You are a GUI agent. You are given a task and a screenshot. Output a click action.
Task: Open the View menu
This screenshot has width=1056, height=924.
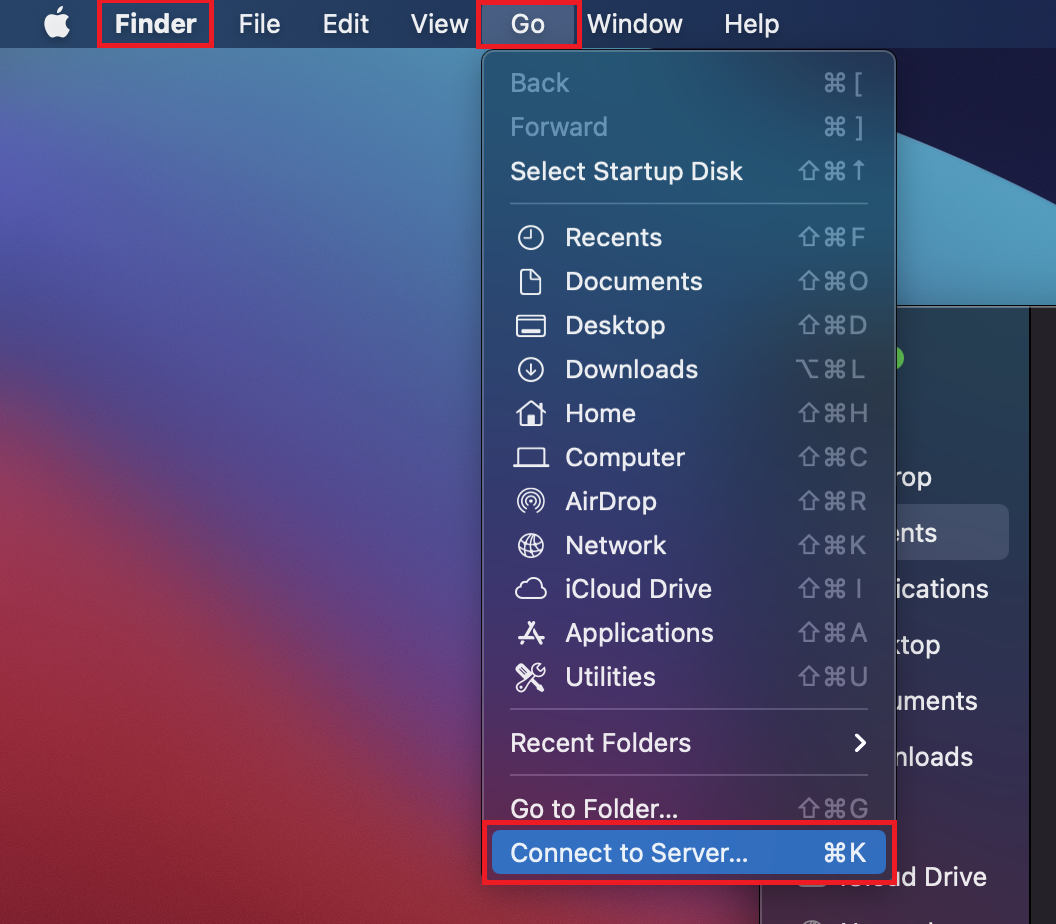[439, 24]
